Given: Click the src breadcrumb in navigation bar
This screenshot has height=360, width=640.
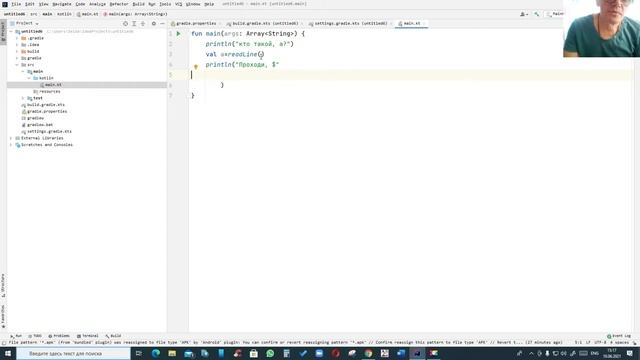Looking at the screenshot, I should click(33, 14).
